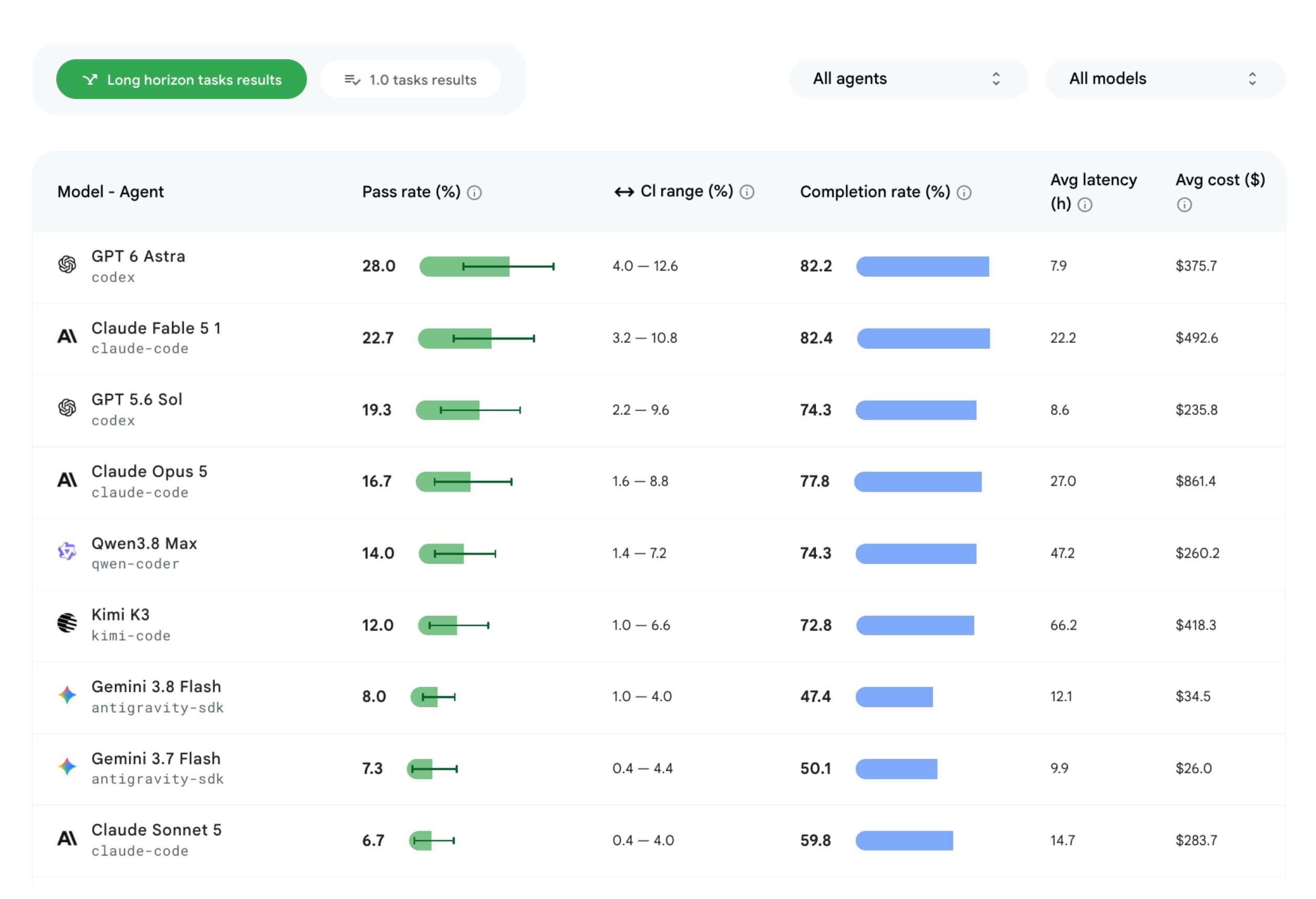Click the Kimi K3 model name

[x=121, y=615]
